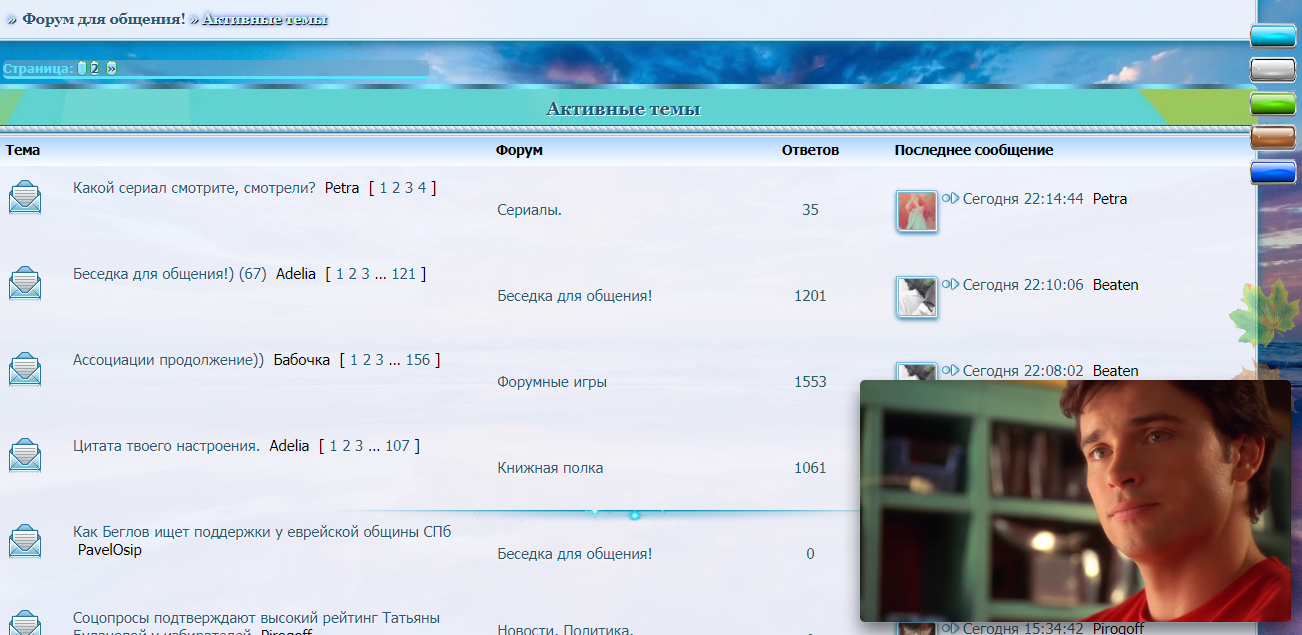Jump to last post arrow at 22:14:44
Image resolution: width=1302 pixels, height=635 pixels.
950,199
